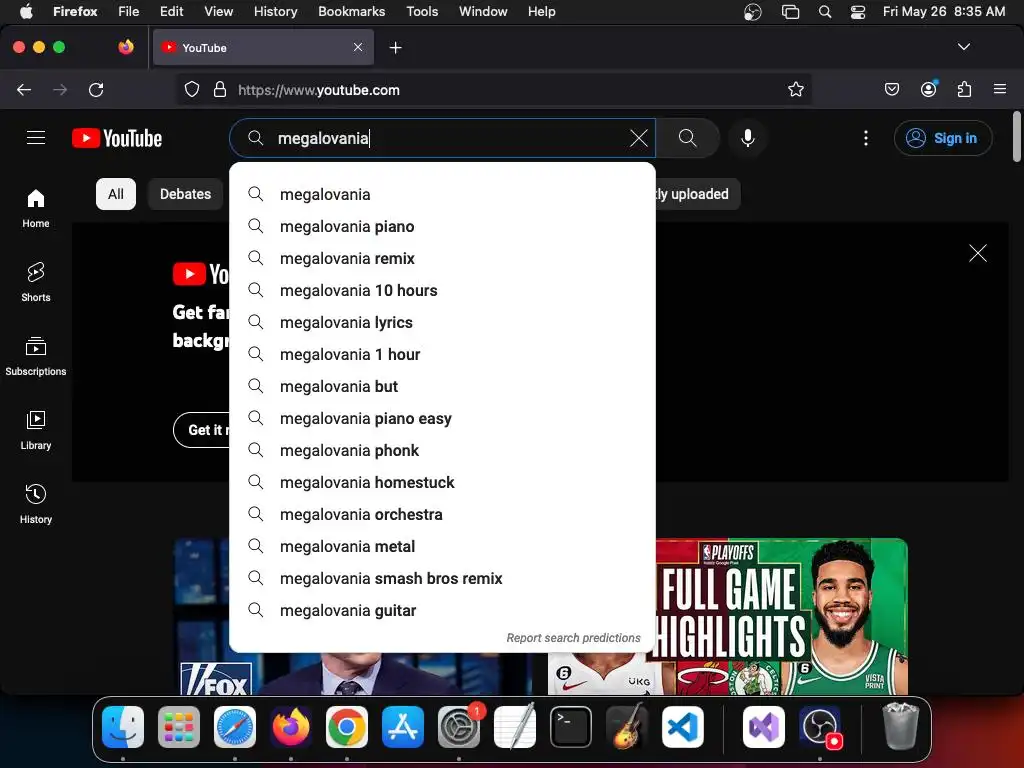Click the YouTube logo
1024x768 pixels.
tap(117, 138)
